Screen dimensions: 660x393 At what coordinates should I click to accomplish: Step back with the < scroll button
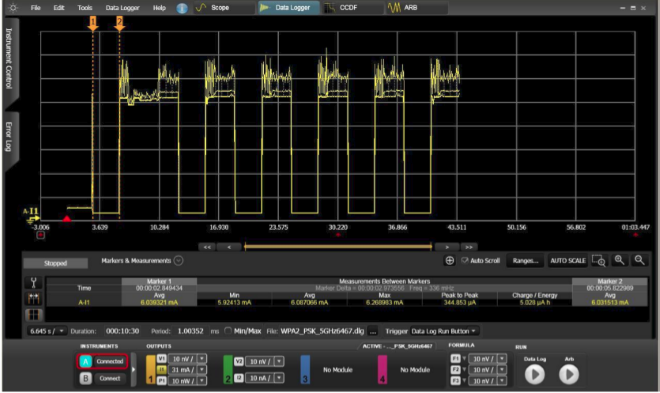[x=229, y=247]
